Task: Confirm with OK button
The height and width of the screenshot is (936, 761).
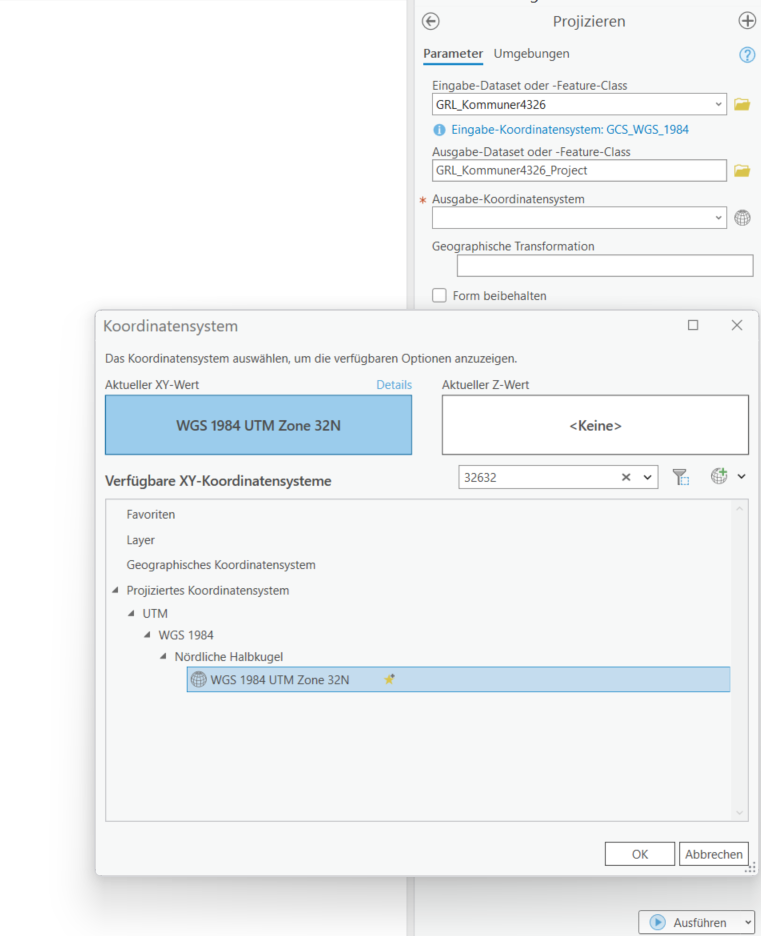Action: click(640, 854)
